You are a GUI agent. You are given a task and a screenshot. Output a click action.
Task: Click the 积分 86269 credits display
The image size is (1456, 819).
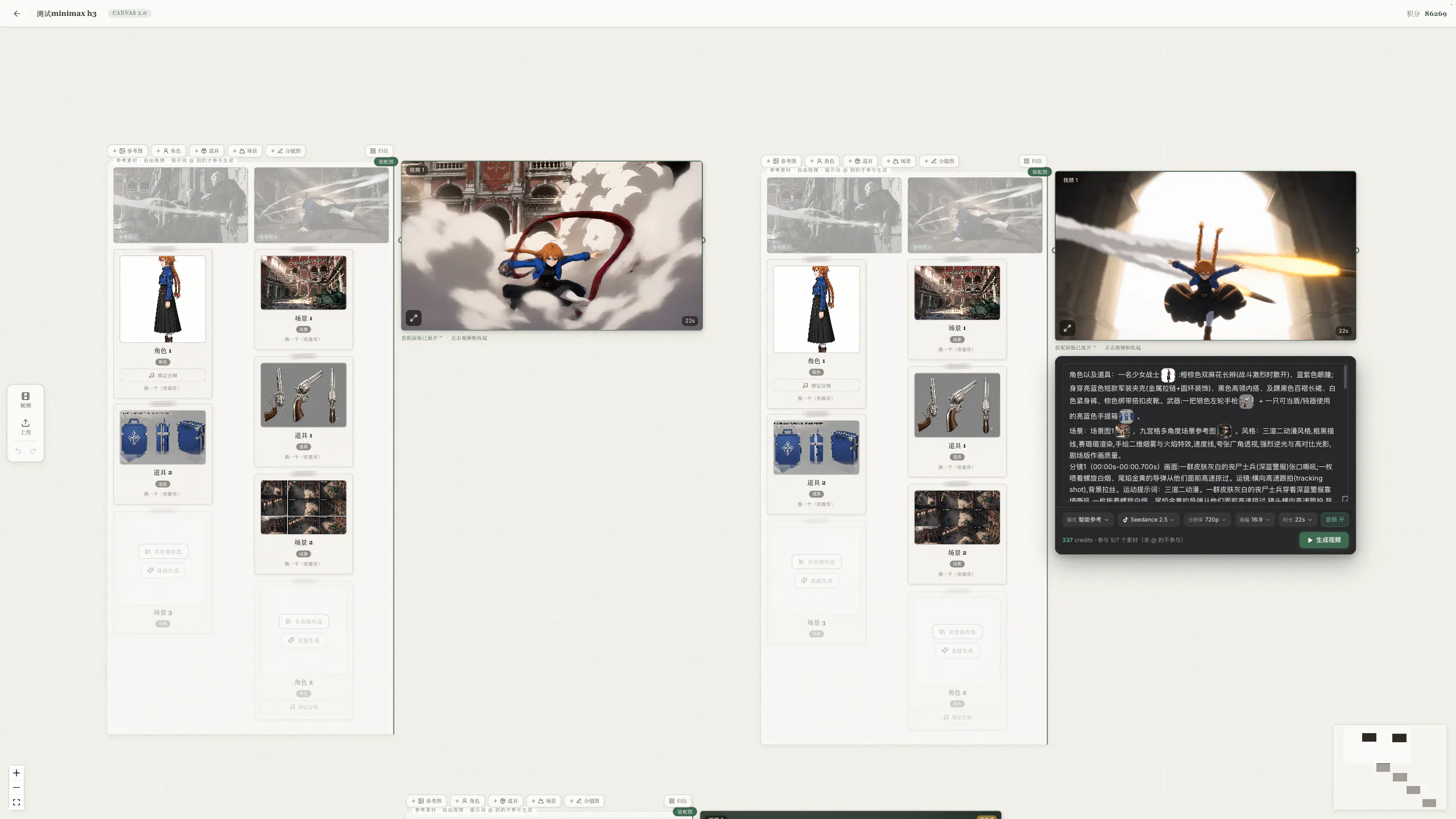[1426, 14]
